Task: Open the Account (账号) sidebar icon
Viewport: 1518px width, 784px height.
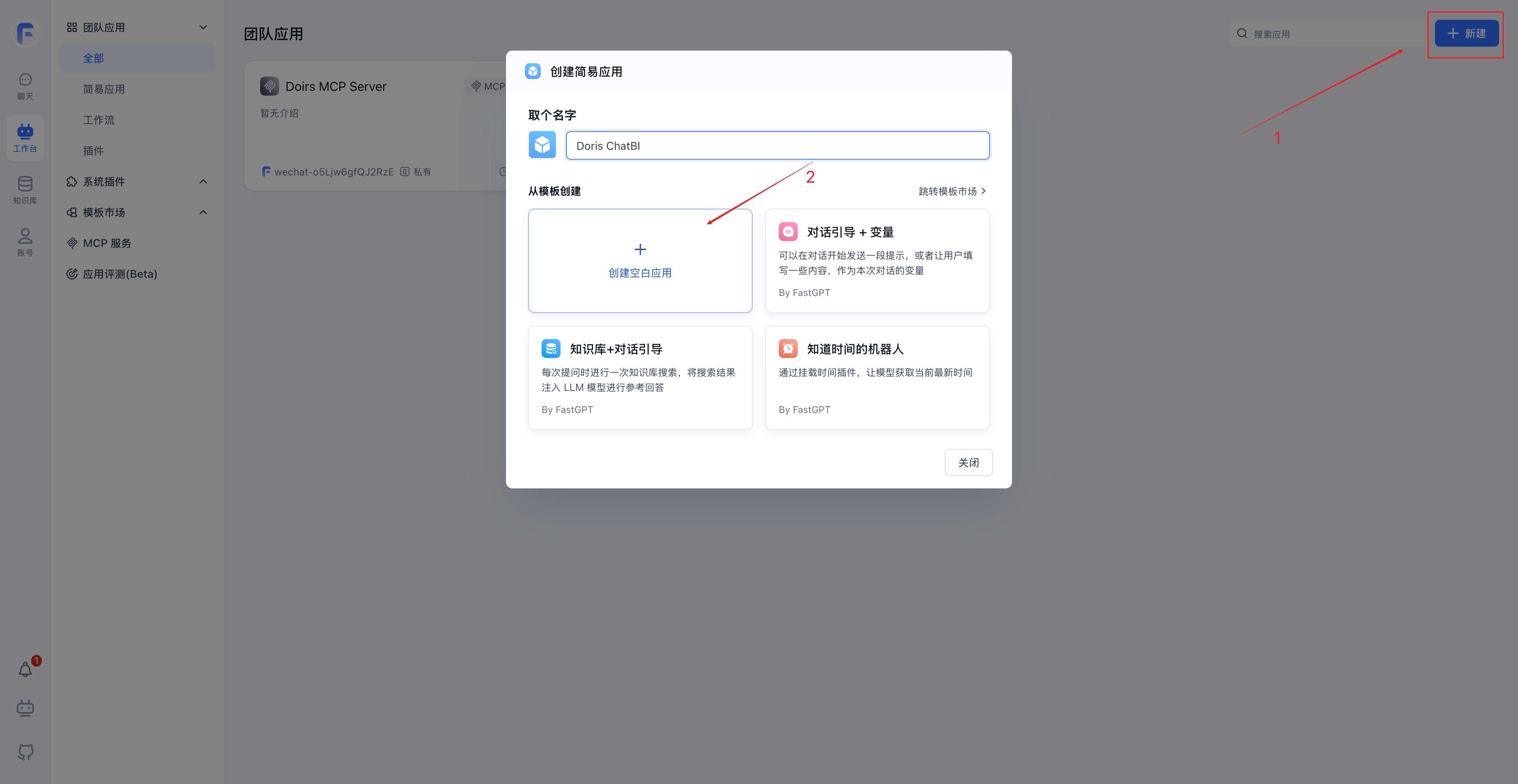Action: point(25,243)
